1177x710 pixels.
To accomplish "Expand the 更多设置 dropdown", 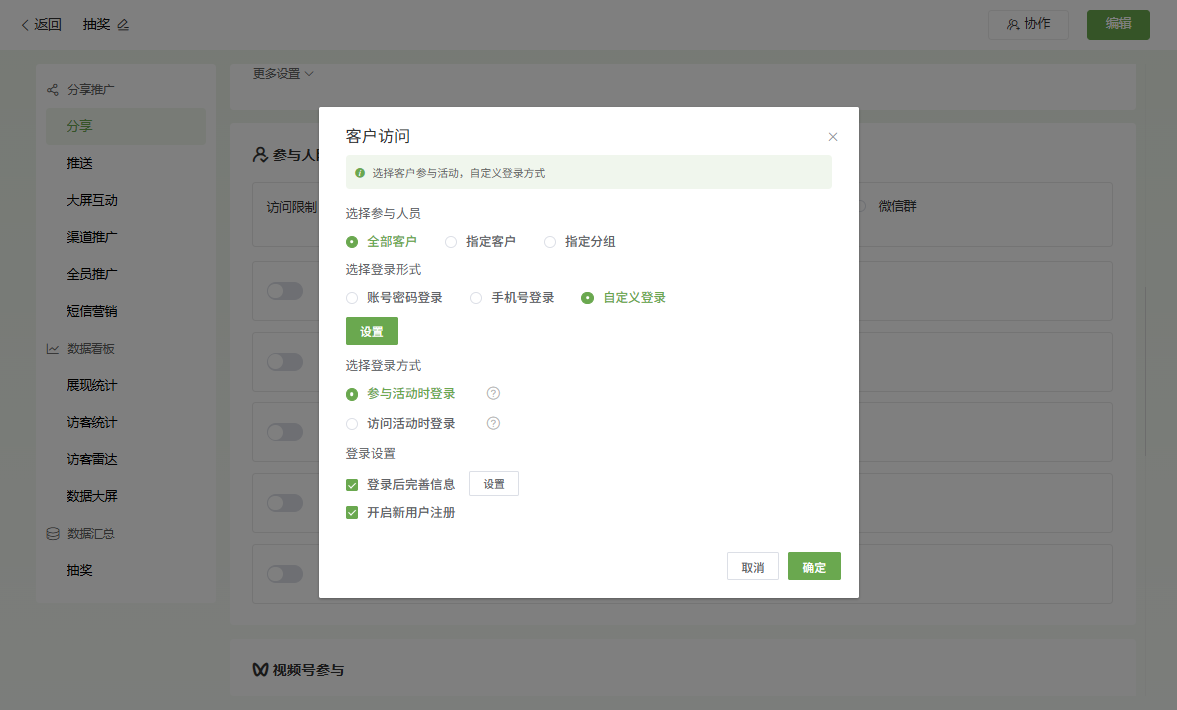I will tap(283, 74).
